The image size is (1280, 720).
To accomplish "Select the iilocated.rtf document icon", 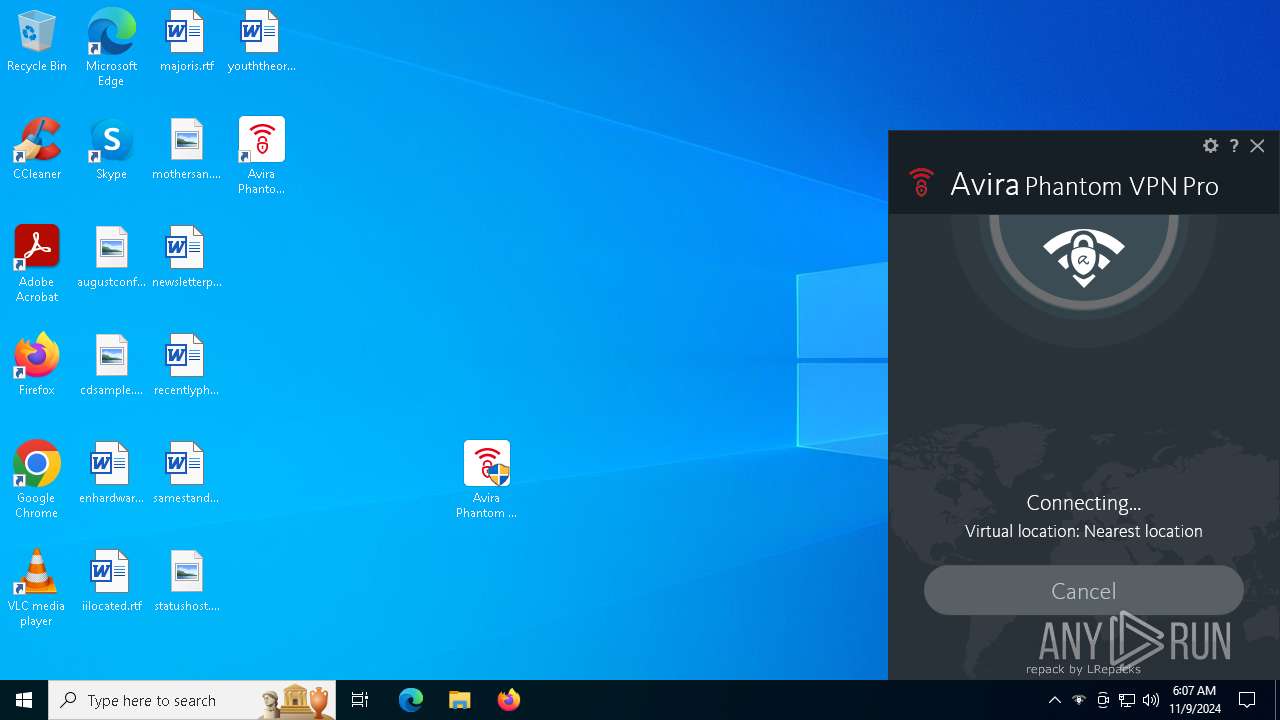I will (x=111, y=582).
